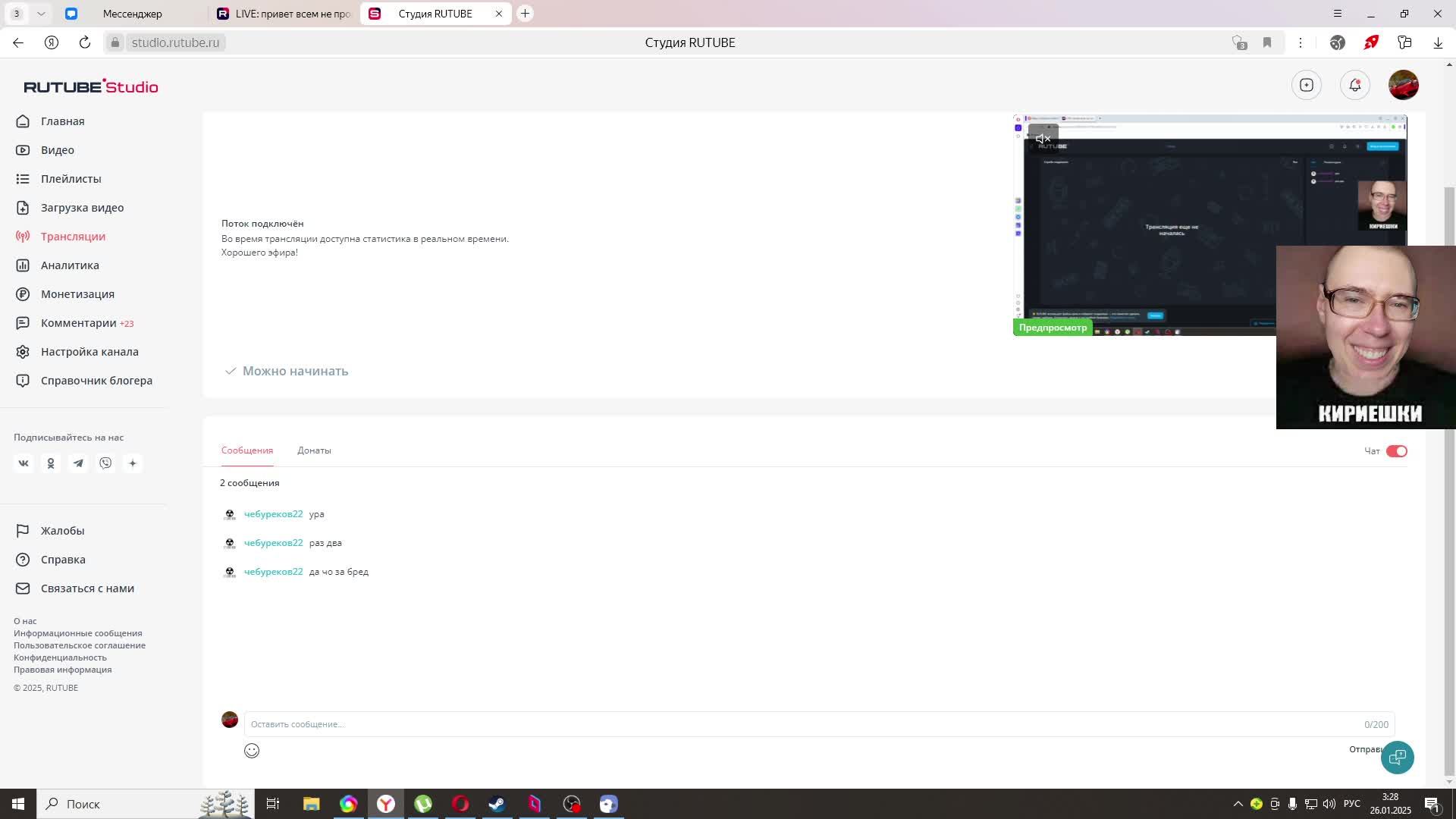Toggle the Чат switch off
The height and width of the screenshot is (819, 1456).
point(1396,451)
